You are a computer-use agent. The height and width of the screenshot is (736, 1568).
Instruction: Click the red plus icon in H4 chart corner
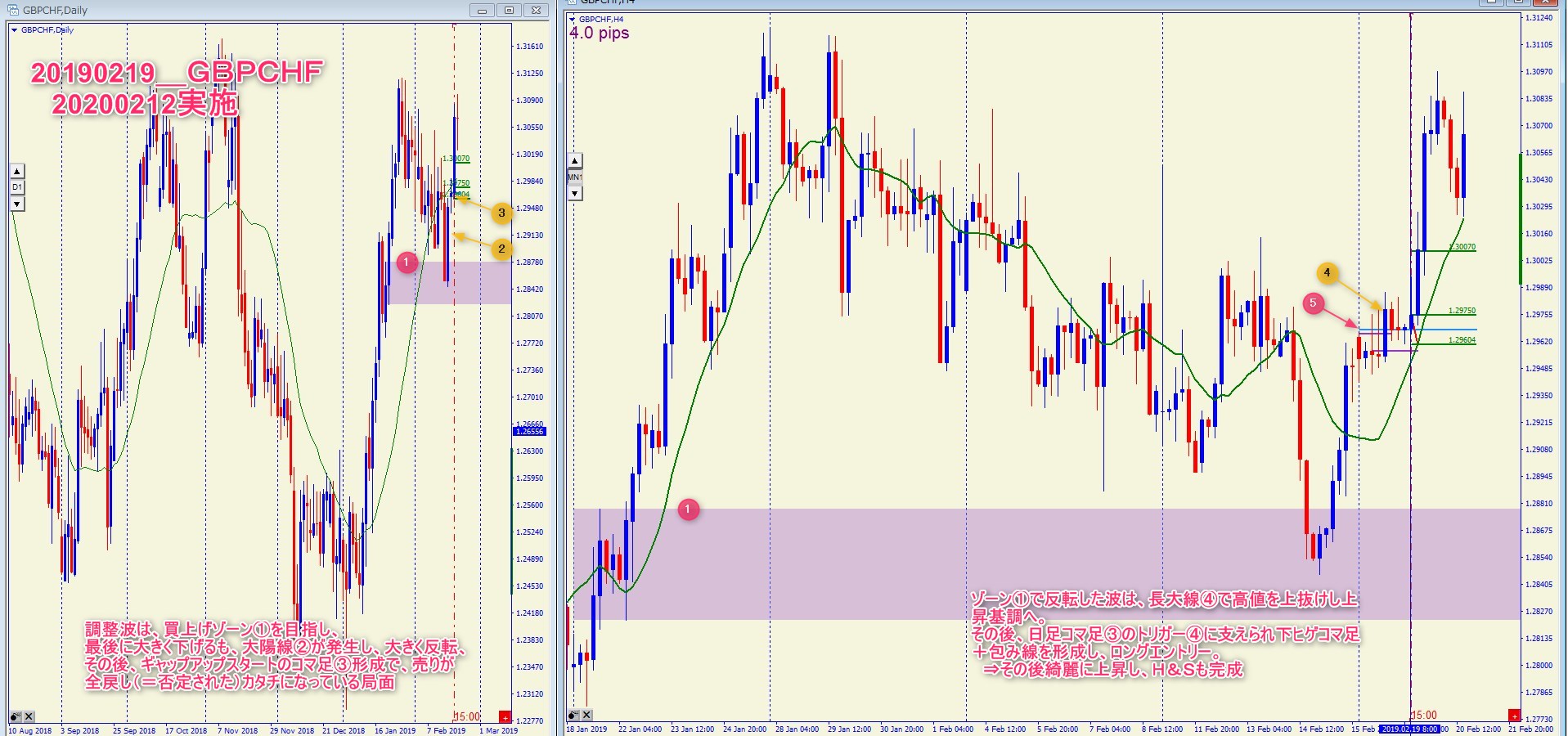[x=1514, y=716]
